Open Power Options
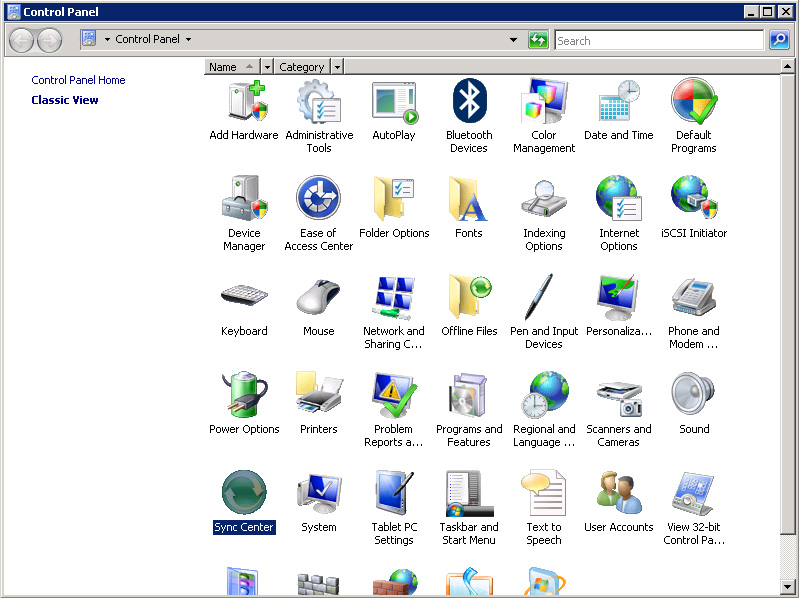 pyautogui.click(x=244, y=403)
